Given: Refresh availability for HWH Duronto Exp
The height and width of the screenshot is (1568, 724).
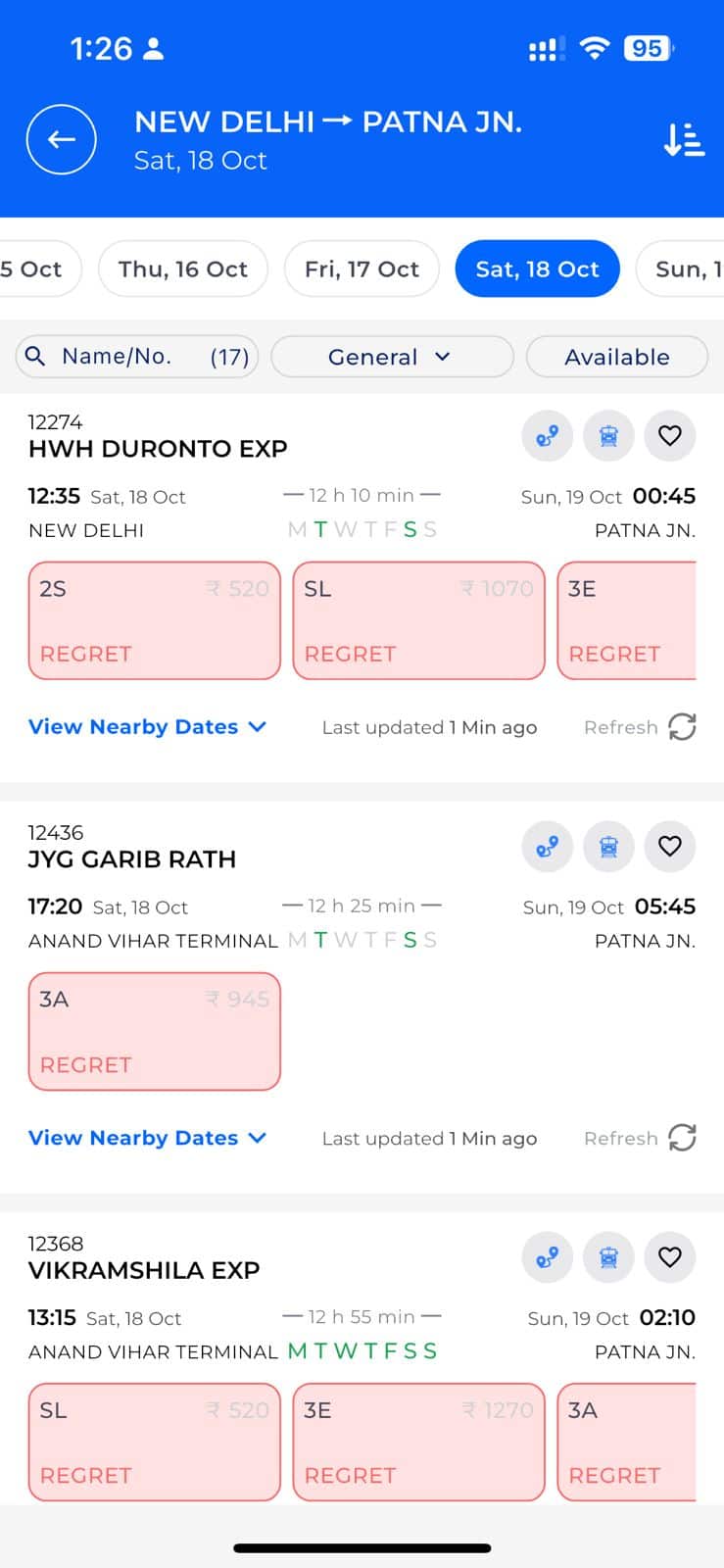Looking at the screenshot, I should click(x=681, y=727).
